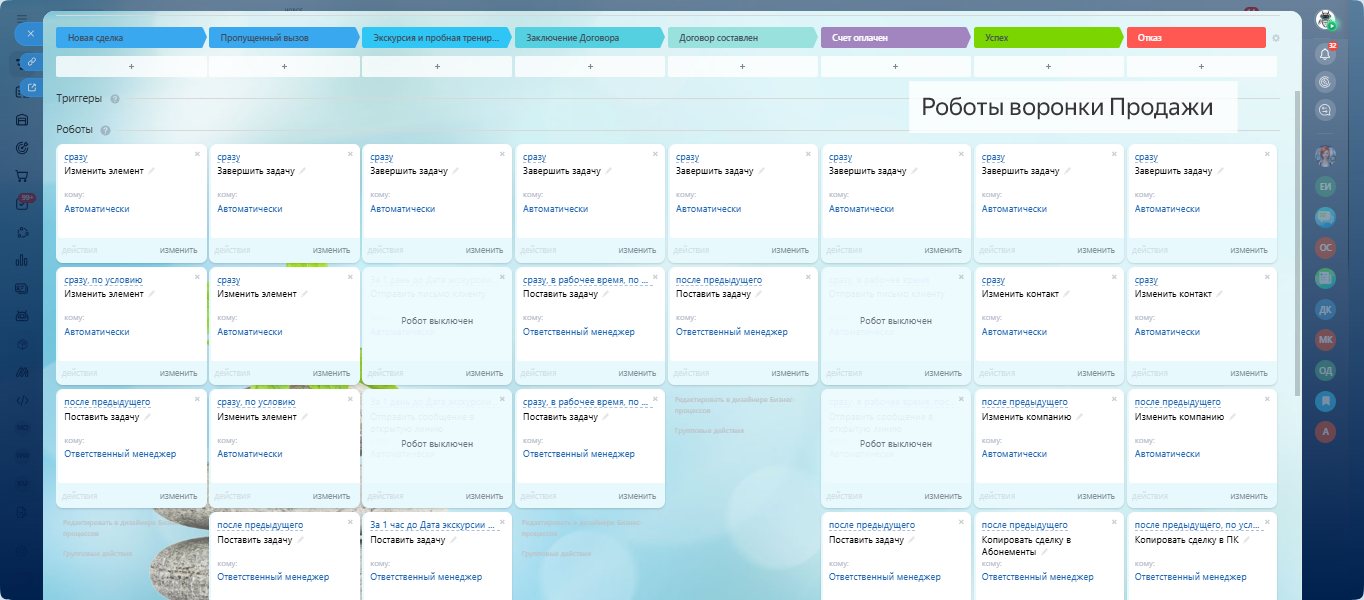Image resolution: width=1364 pixels, height=600 pixels.
Task: Add trigger plus under Пропущенный вызов
Action: coord(284,66)
